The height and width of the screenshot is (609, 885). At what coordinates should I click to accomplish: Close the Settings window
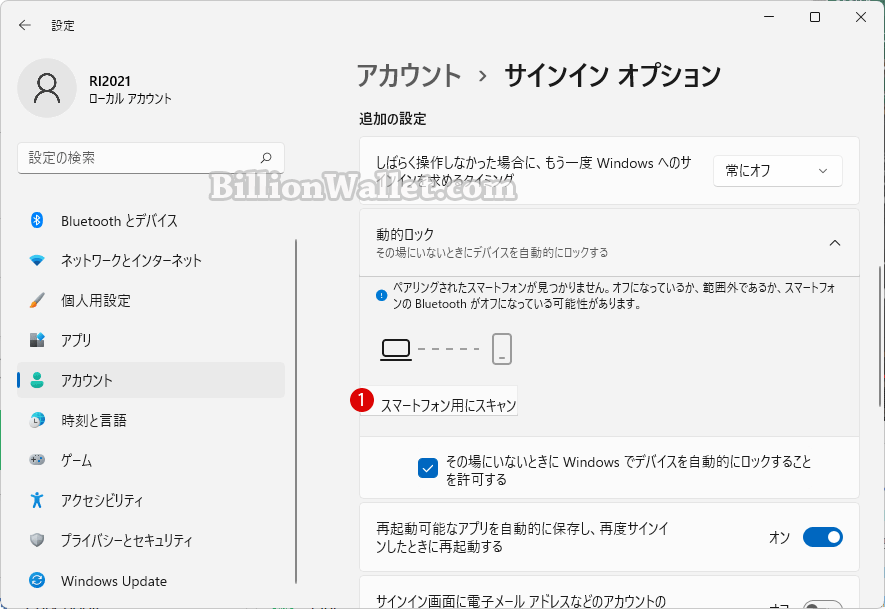point(861,17)
